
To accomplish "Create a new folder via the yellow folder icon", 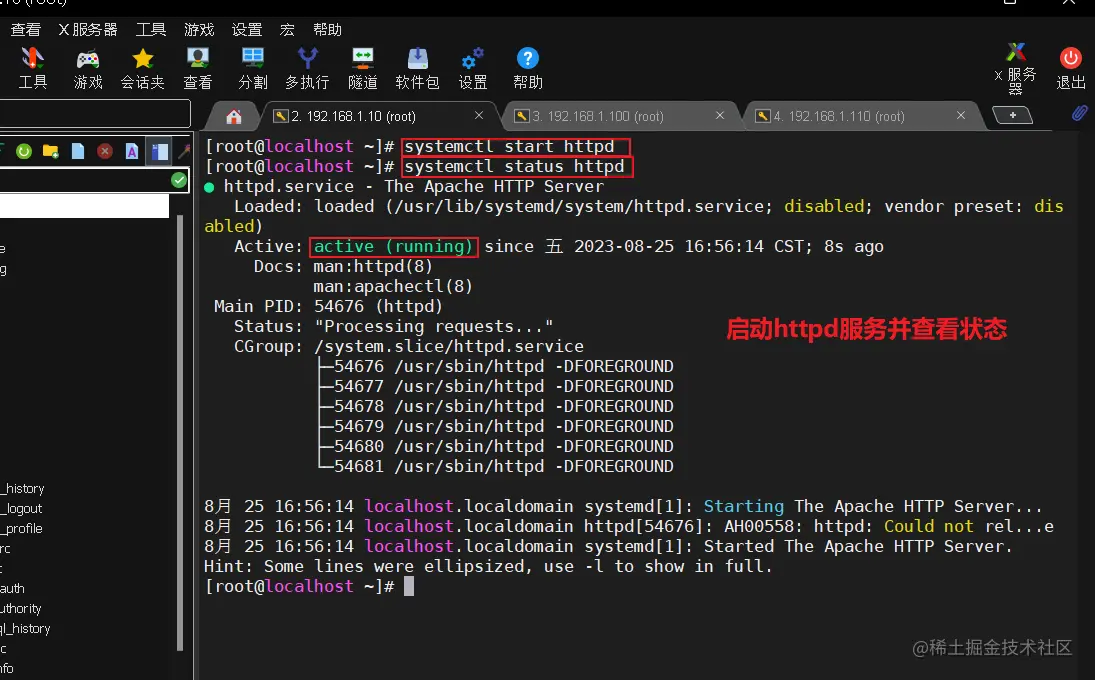I will coord(50,151).
